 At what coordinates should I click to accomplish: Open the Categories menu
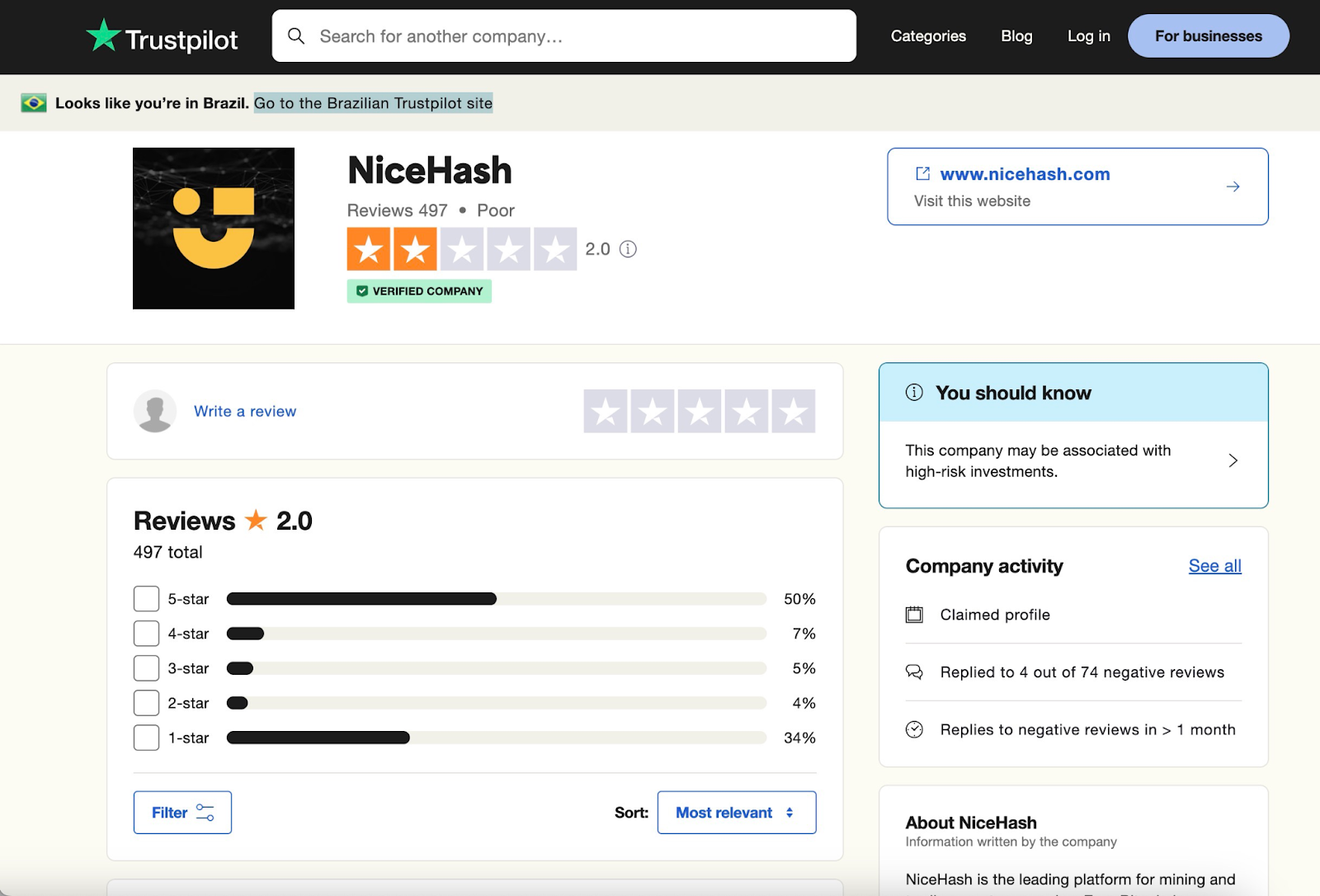[x=928, y=36]
